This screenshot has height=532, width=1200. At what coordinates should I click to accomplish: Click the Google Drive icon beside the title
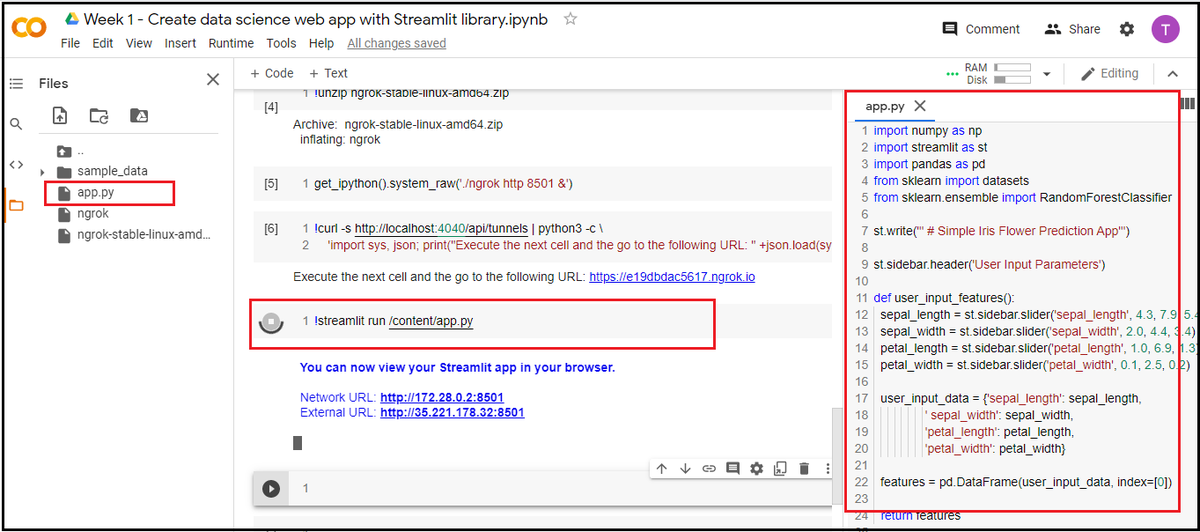(73, 19)
